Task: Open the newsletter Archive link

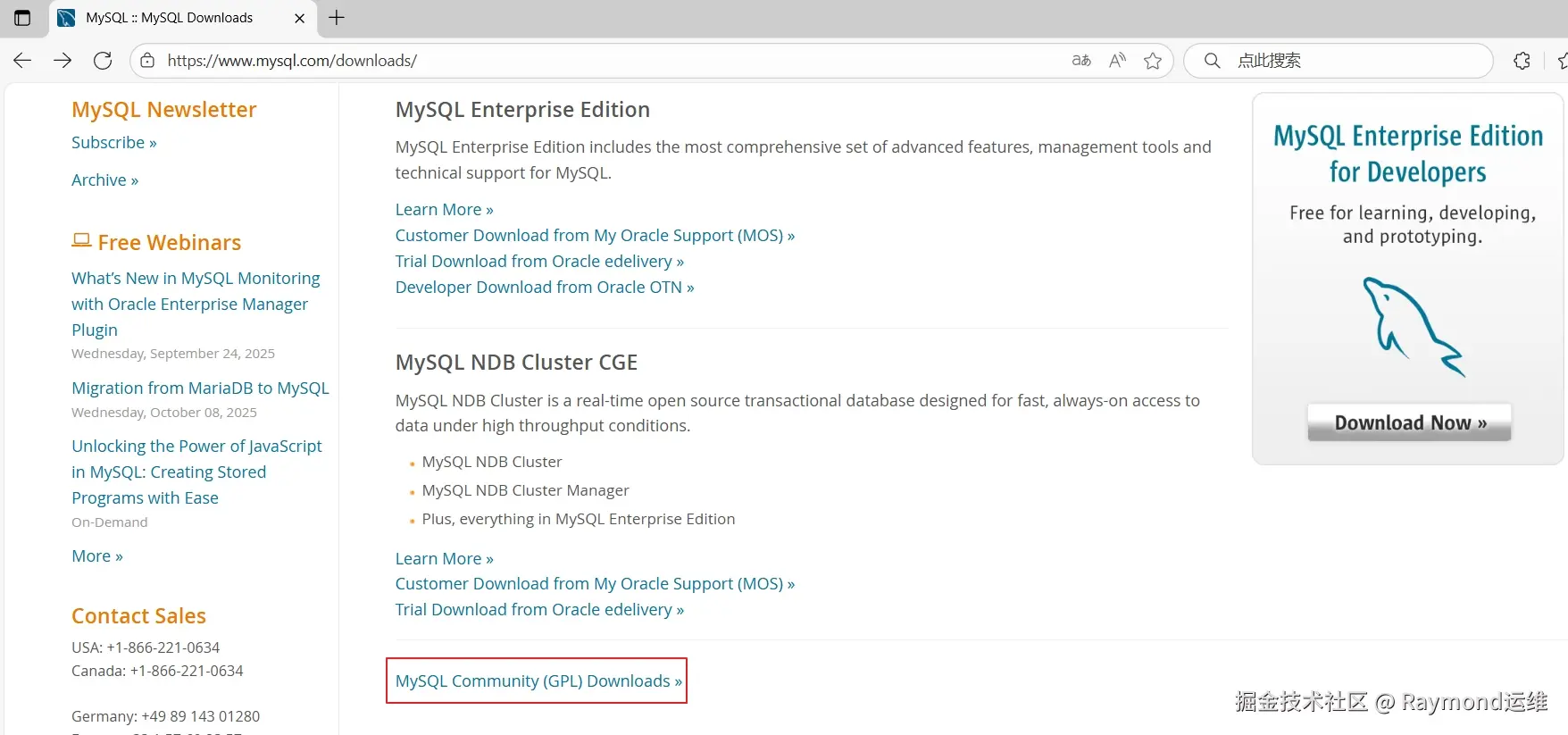Action: (x=104, y=180)
